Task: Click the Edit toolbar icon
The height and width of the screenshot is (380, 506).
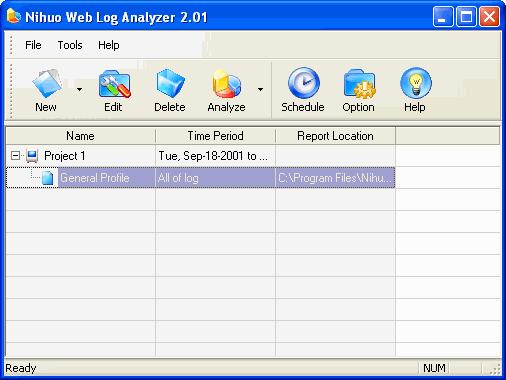Action: tap(114, 84)
